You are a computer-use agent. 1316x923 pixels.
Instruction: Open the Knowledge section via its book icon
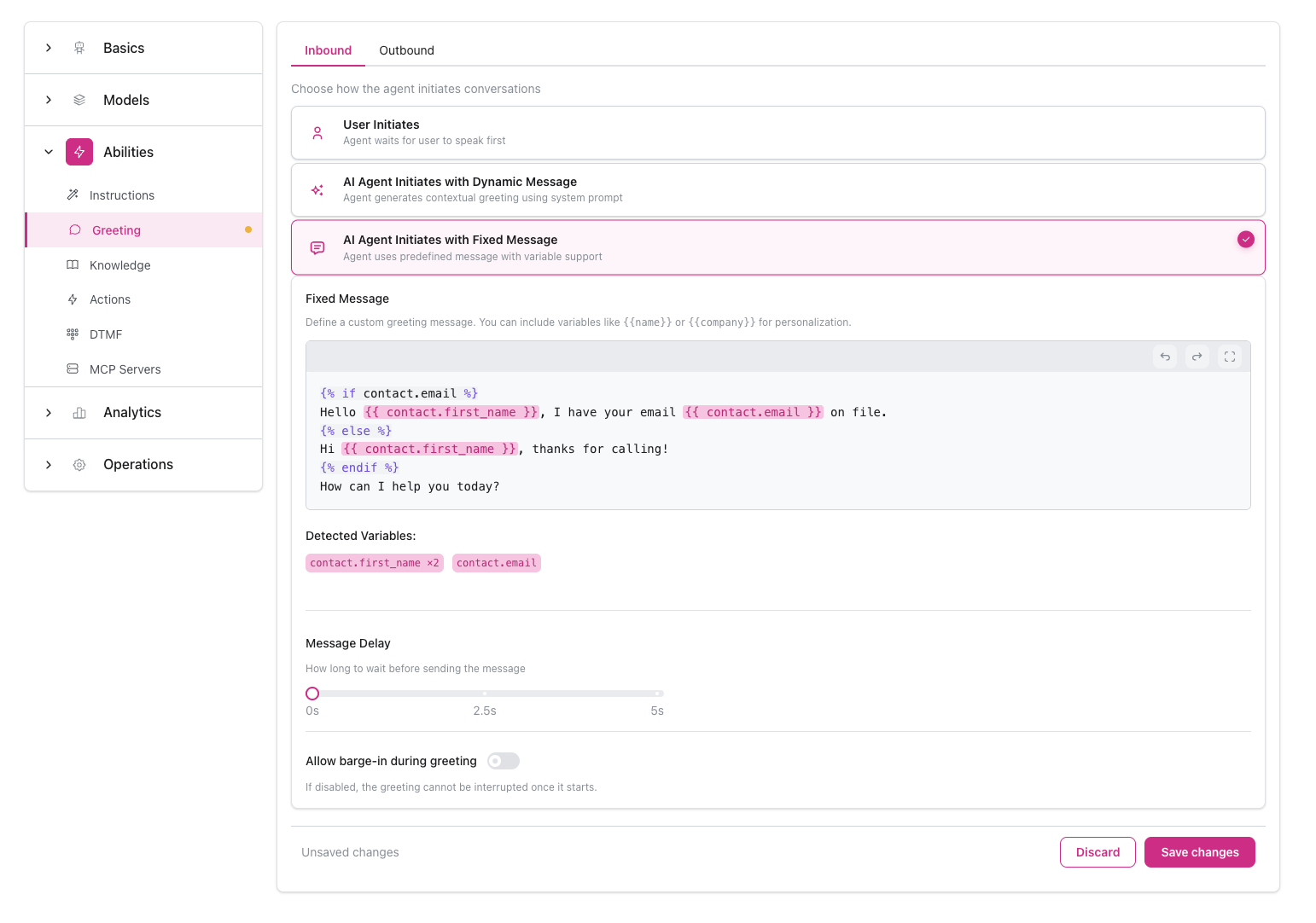[74, 264]
